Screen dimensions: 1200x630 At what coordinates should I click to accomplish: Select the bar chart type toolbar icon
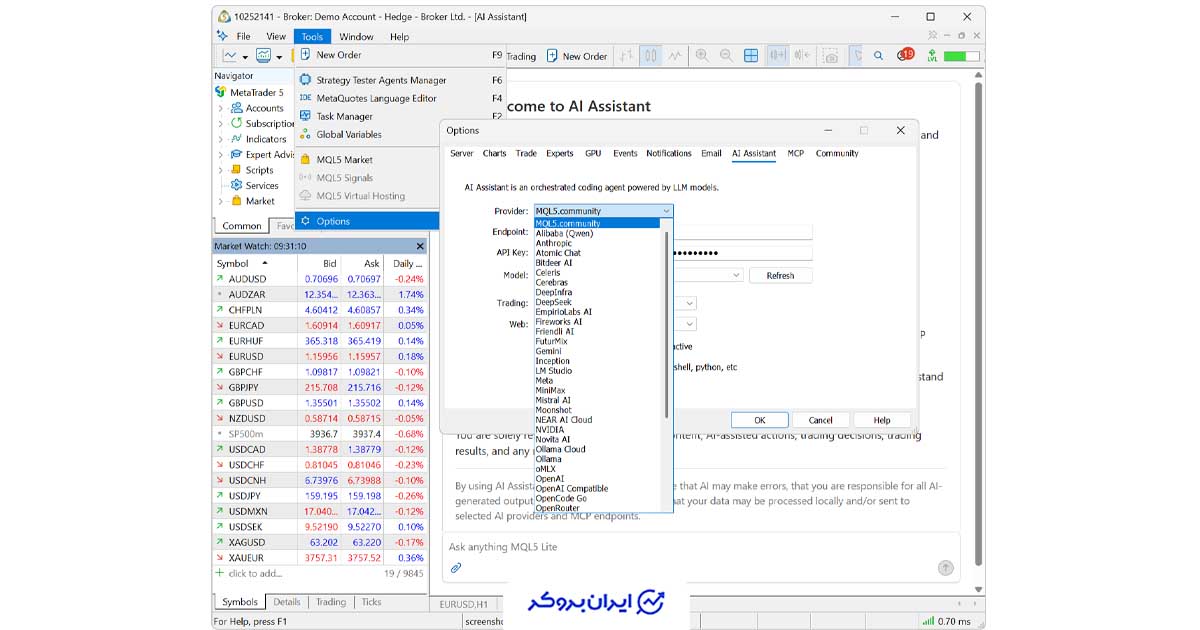[626, 56]
